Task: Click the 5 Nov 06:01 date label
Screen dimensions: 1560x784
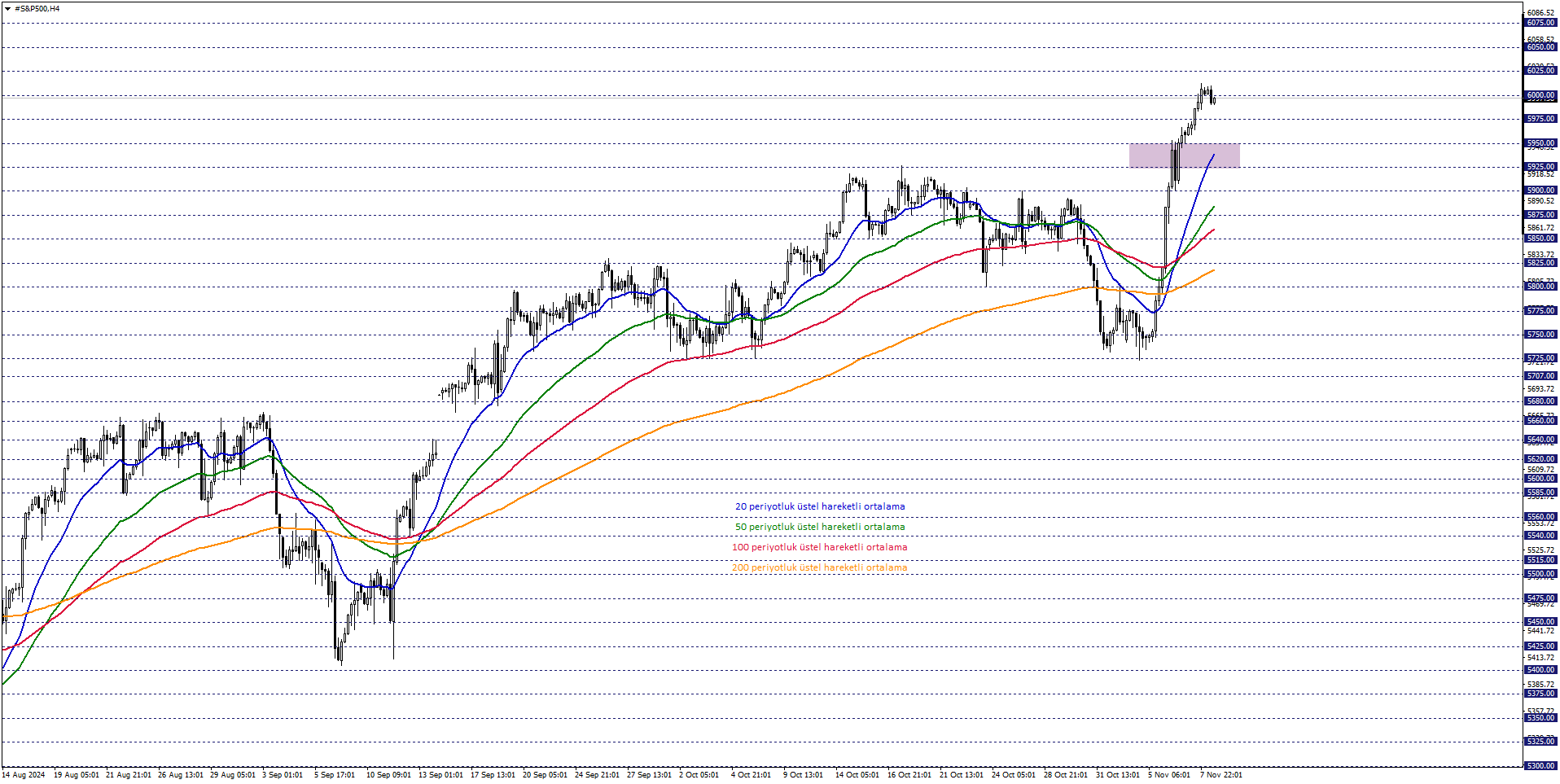Action: point(1170,775)
